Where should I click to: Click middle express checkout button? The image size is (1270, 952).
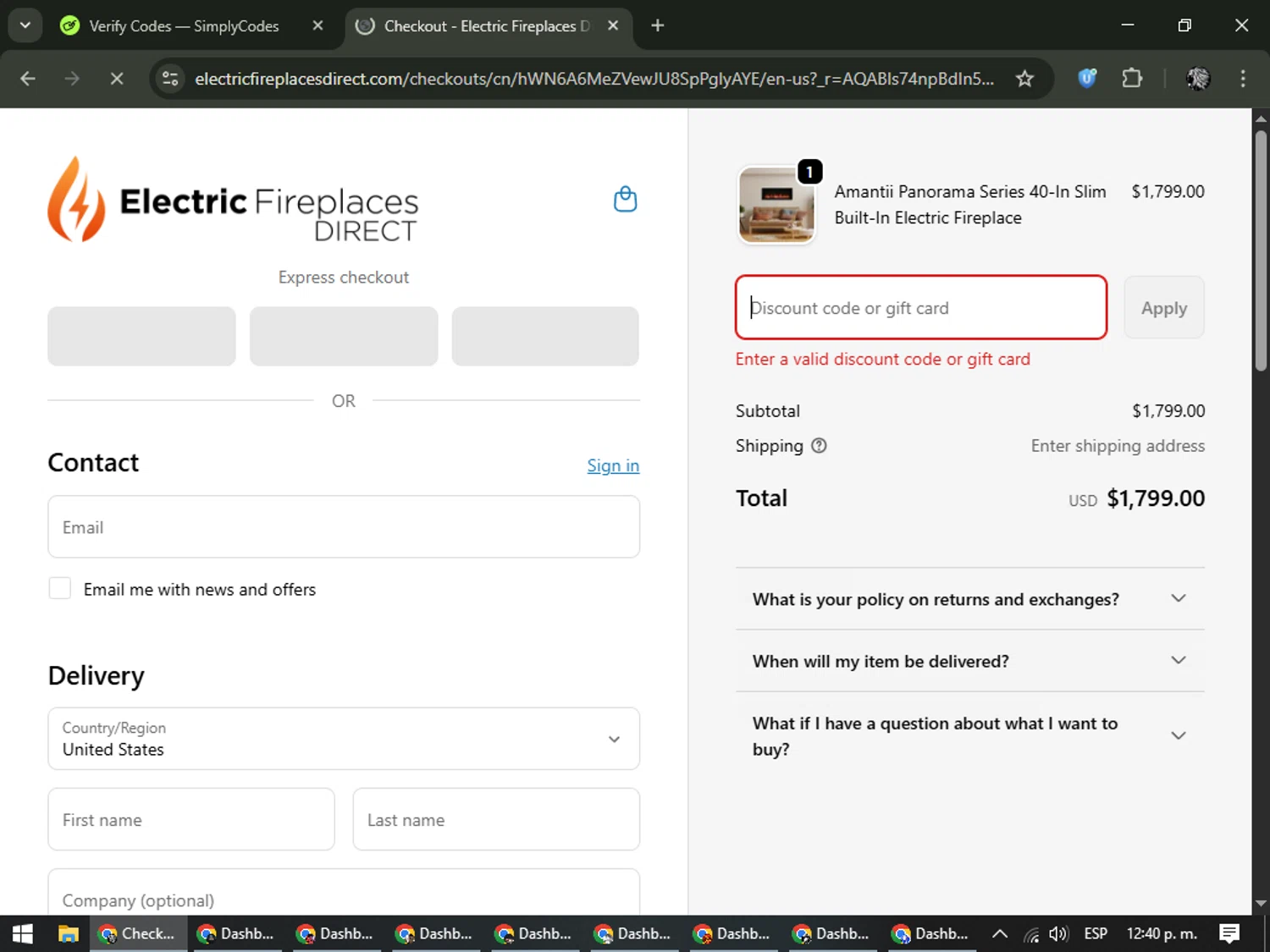tap(344, 336)
